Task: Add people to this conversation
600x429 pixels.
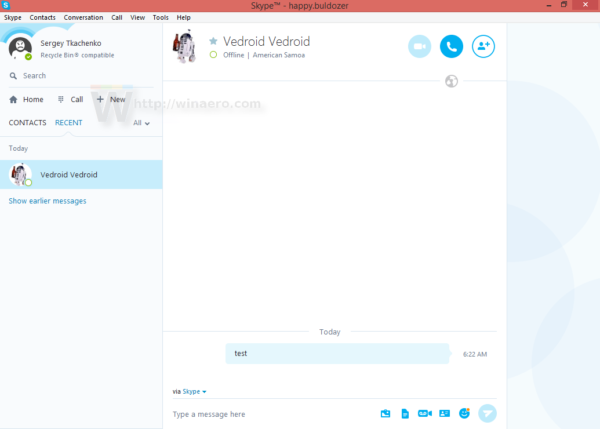Action: (x=483, y=46)
